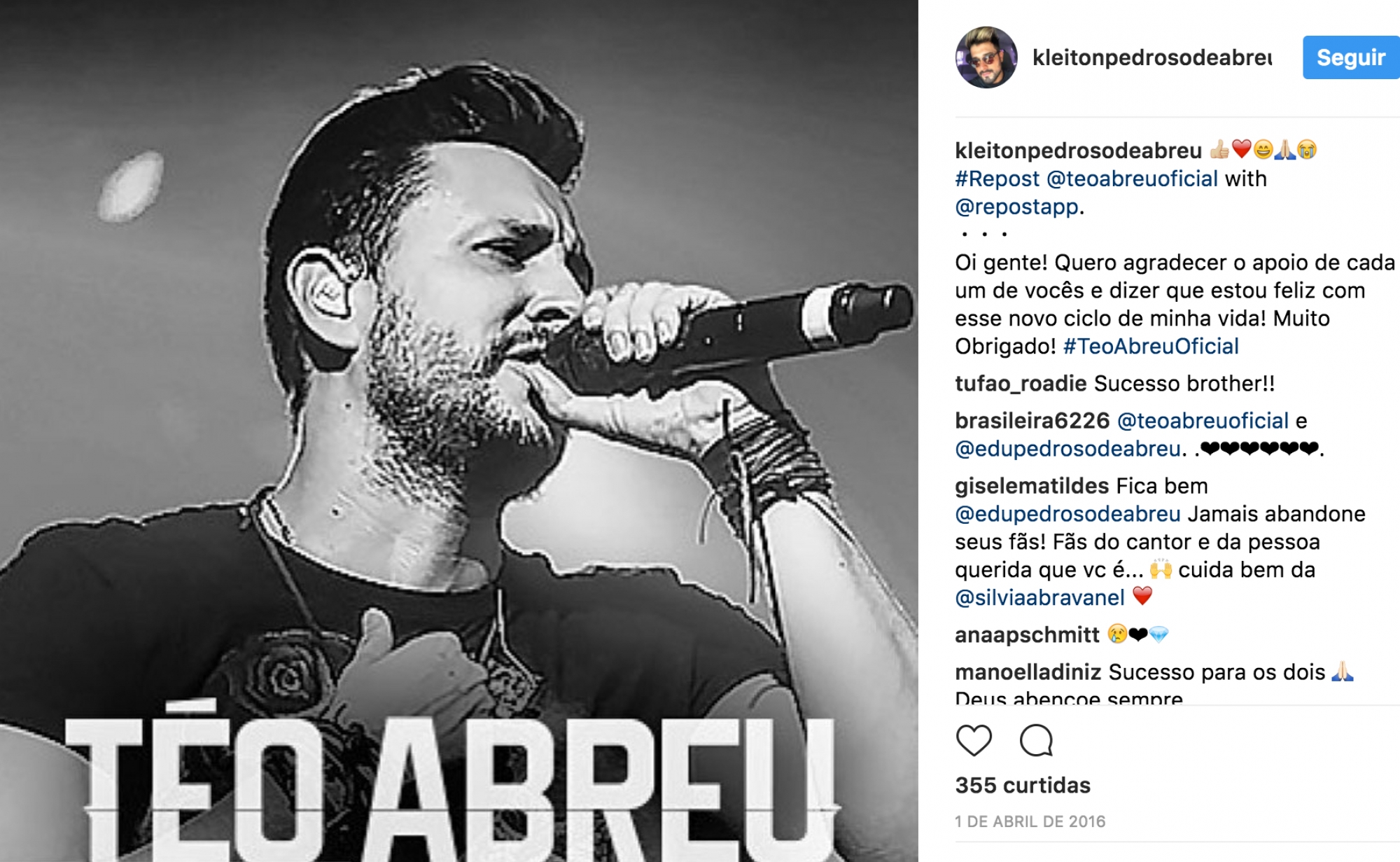Open the post date 1 de abril de 2016
Viewport: 1400px width, 862px height.
[x=1030, y=821]
